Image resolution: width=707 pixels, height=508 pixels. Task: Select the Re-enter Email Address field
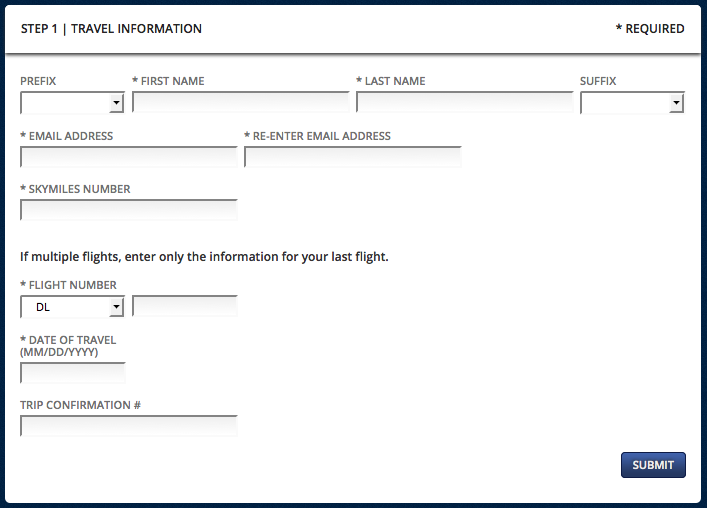pyautogui.click(x=353, y=157)
